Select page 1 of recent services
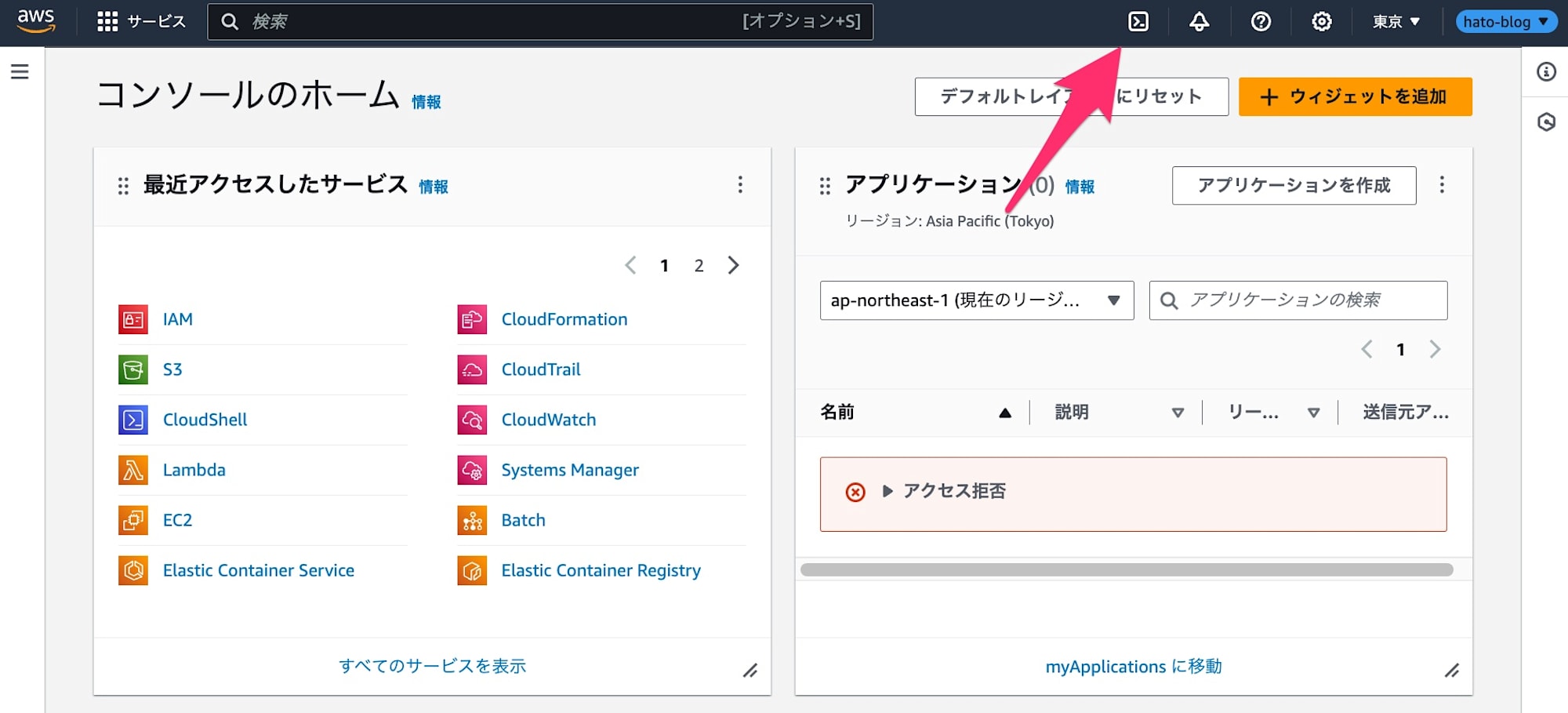Image resolution: width=1568 pixels, height=713 pixels. tap(664, 266)
